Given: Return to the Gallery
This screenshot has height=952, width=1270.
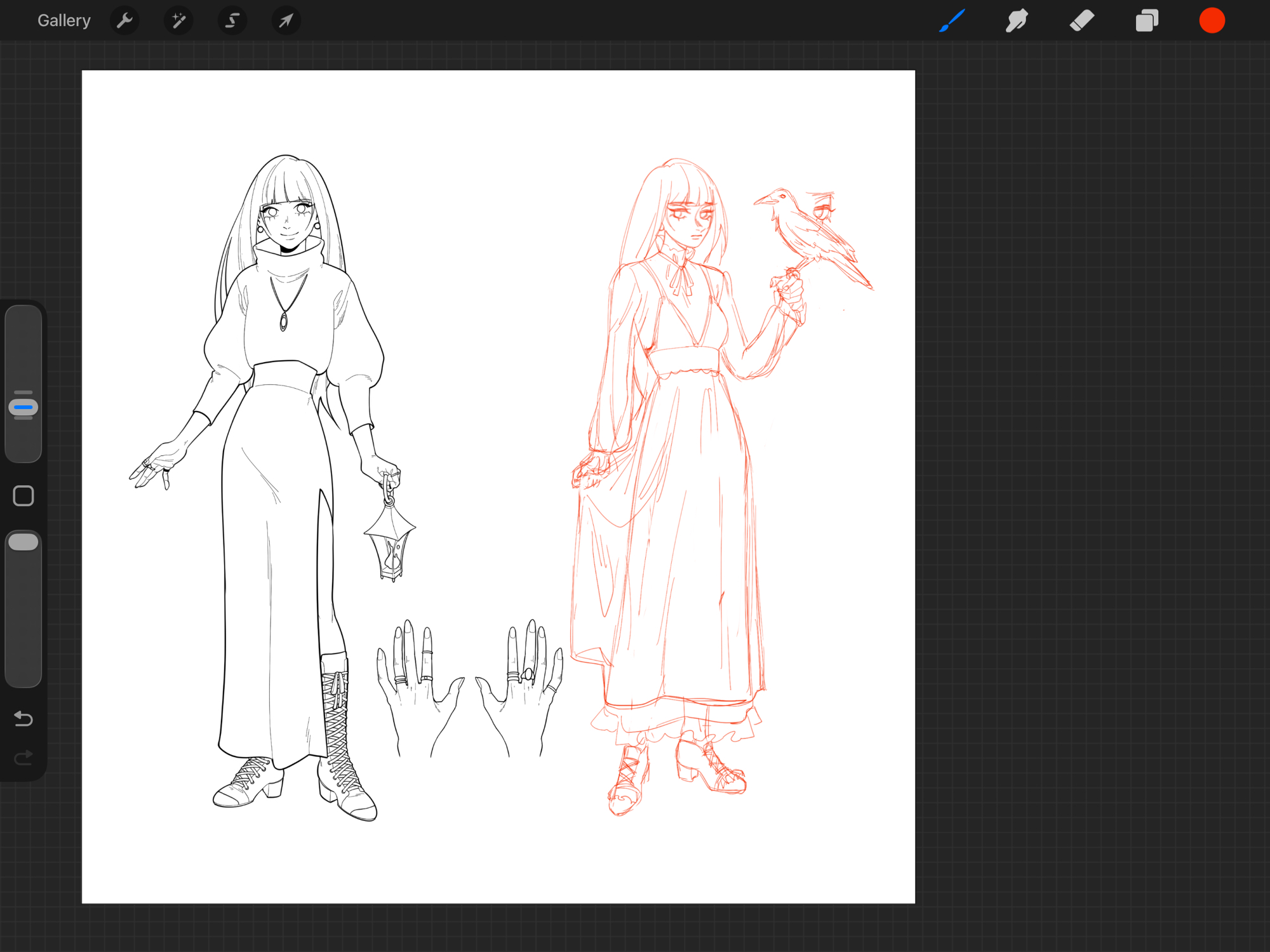Looking at the screenshot, I should tap(63, 20).
